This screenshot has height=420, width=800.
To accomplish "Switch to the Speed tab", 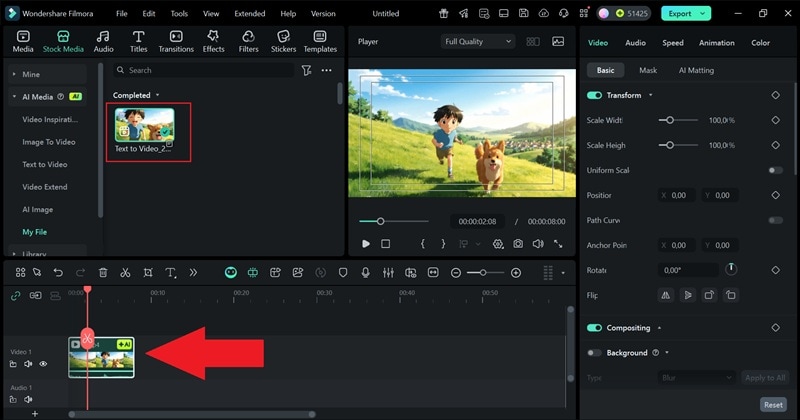I will (x=672, y=43).
